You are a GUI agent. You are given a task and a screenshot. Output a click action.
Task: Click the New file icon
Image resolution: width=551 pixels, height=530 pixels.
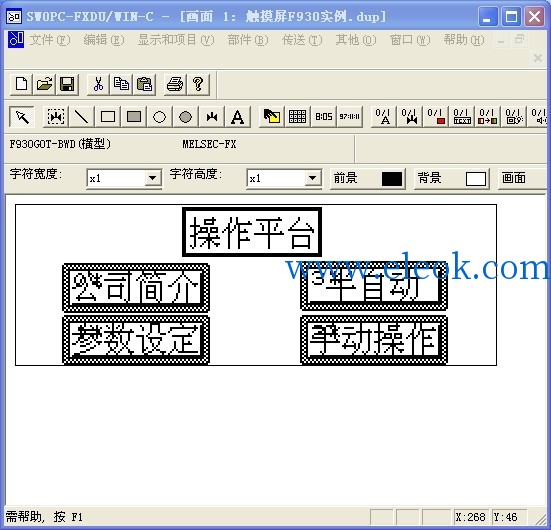click(x=21, y=85)
